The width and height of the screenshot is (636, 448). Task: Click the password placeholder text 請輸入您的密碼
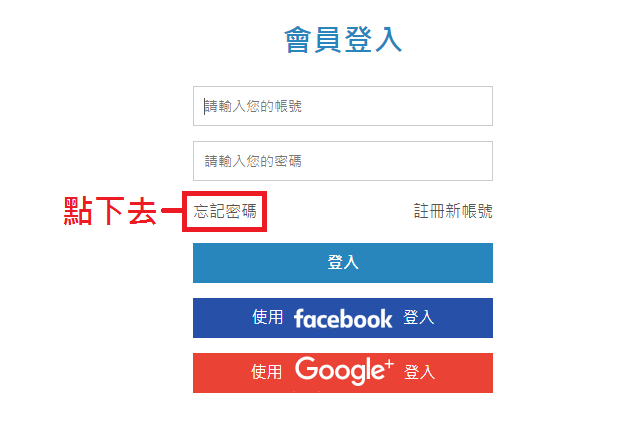pos(253,161)
